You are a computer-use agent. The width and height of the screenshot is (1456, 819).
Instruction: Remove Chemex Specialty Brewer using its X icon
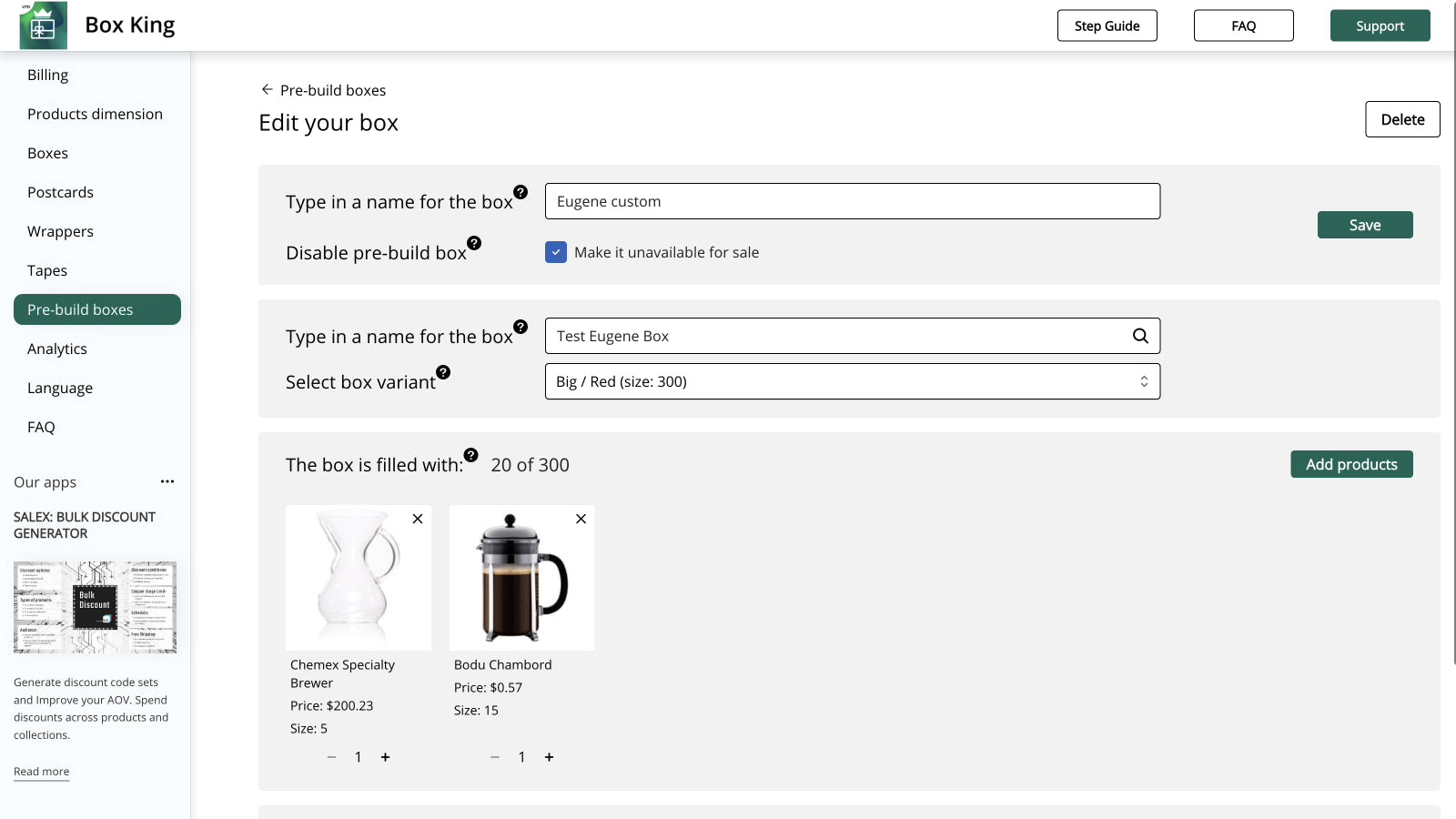click(418, 519)
